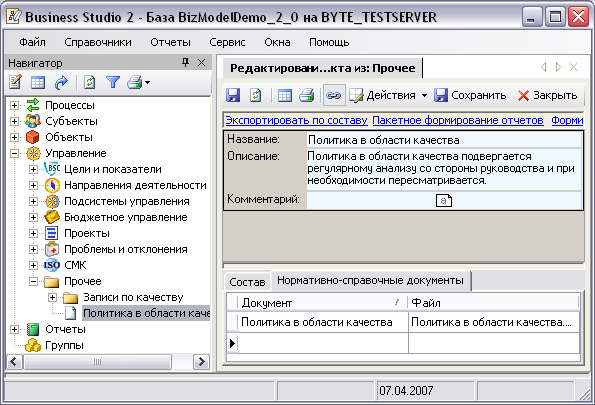Click the BSC icon for Цели и показатели
The width and height of the screenshot is (595, 405).
[52, 169]
